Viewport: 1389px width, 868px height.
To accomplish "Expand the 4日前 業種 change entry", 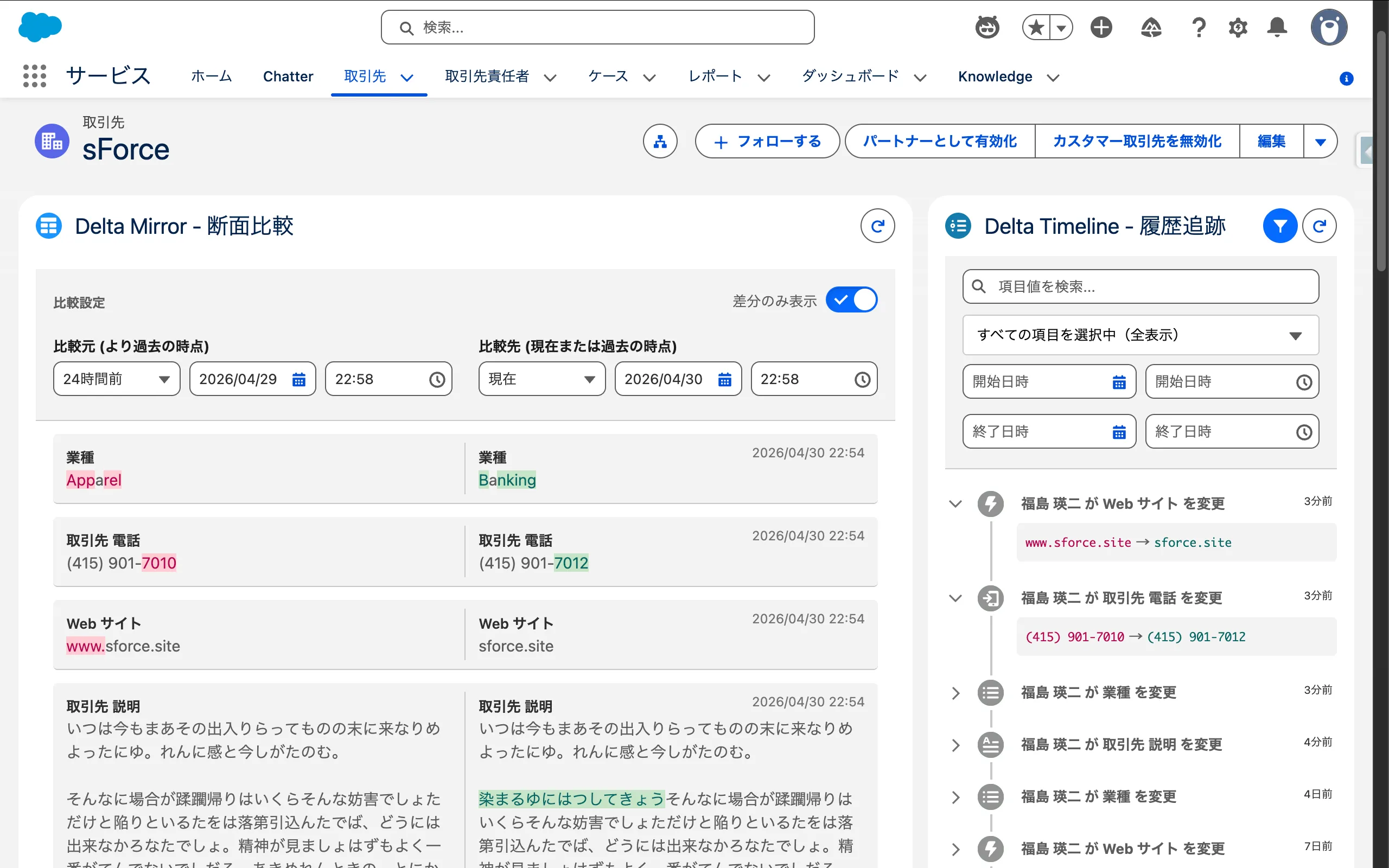I will point(955,797).
